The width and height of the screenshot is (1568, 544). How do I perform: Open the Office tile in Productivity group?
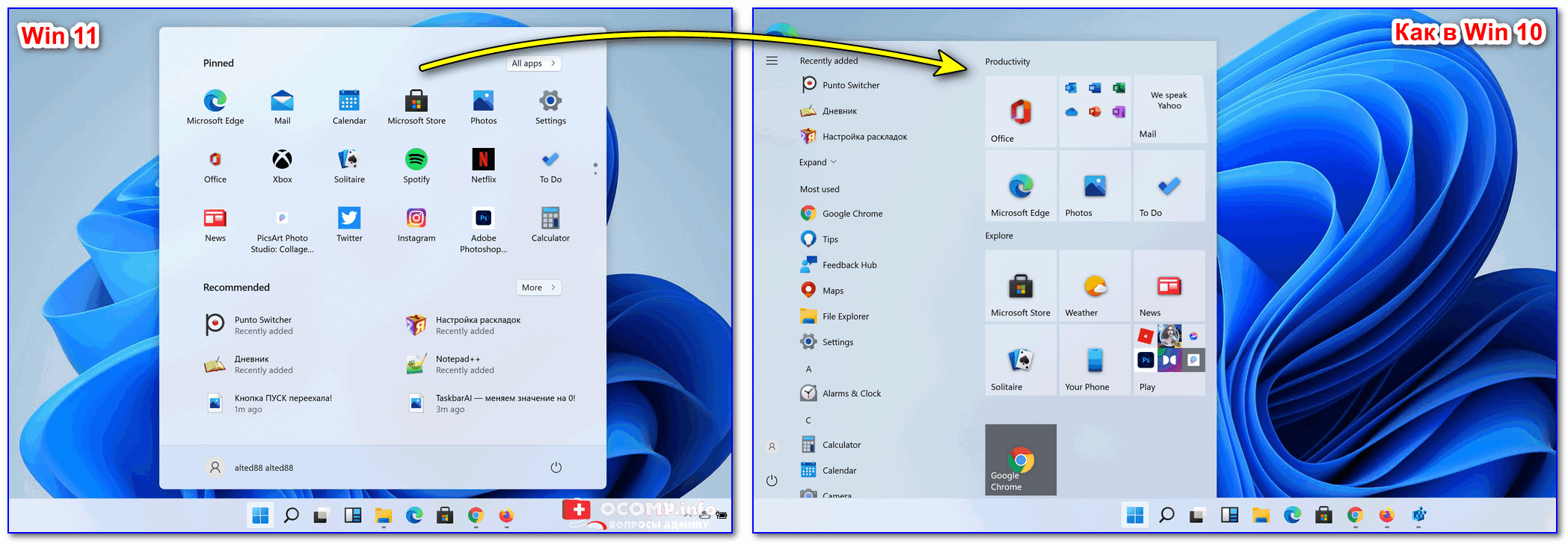[x=1021, y=111]
